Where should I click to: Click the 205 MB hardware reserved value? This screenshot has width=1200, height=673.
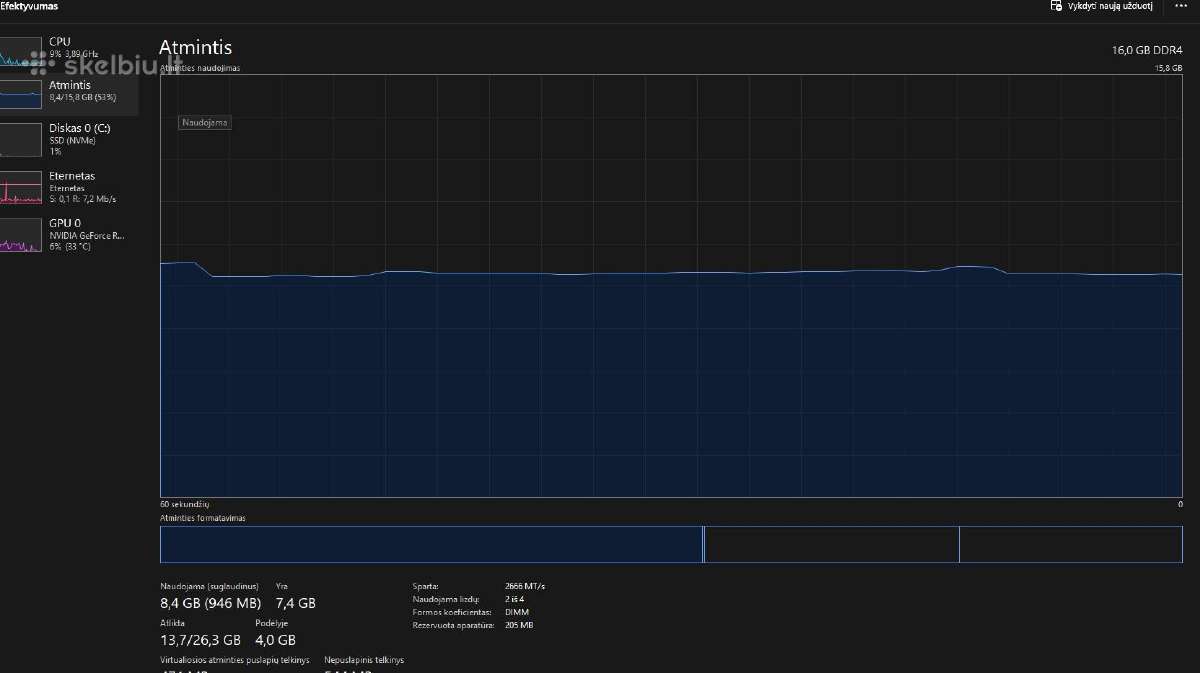click(x=519, y=625)
